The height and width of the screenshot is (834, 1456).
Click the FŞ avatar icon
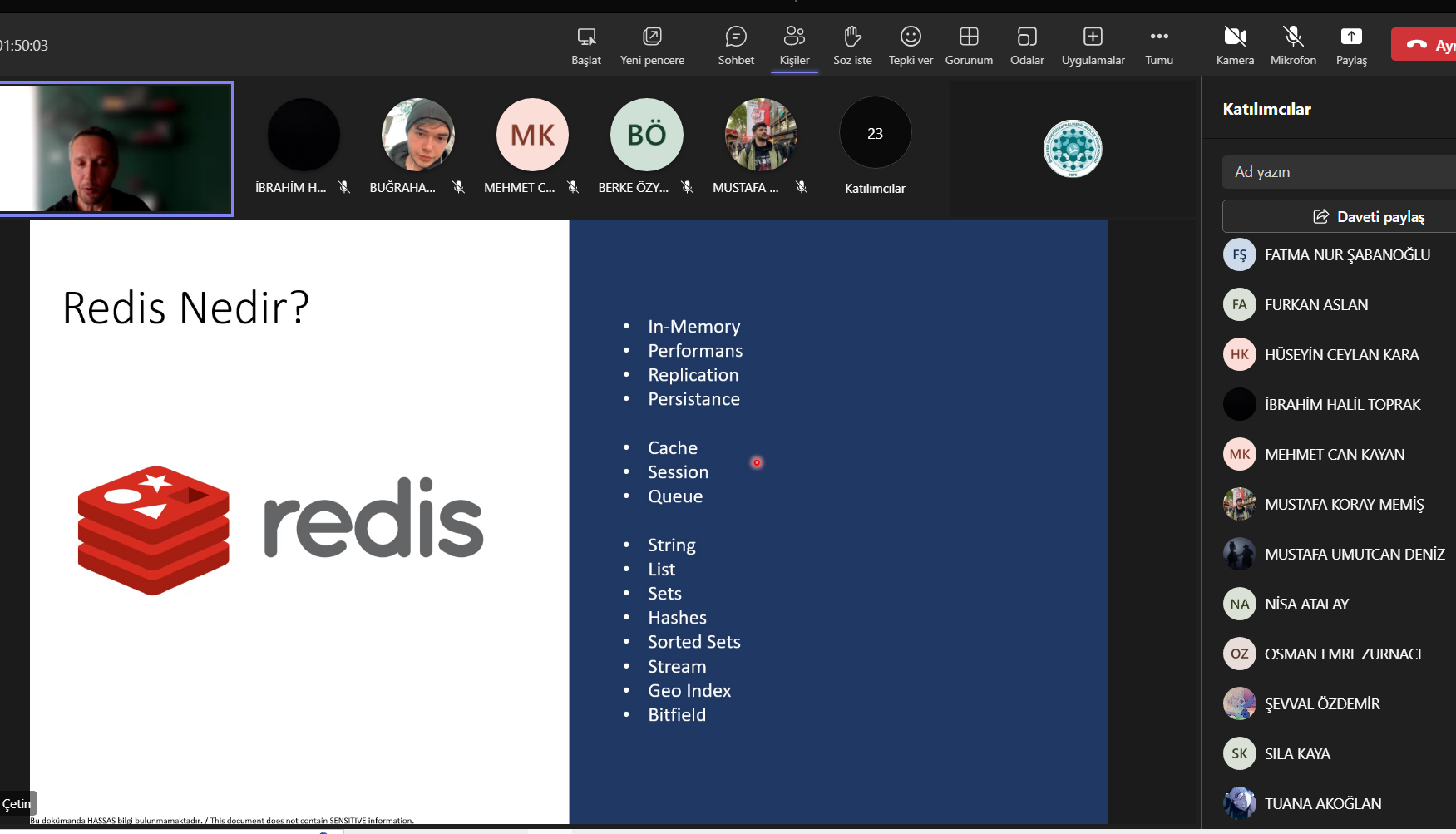[1239, 254]
